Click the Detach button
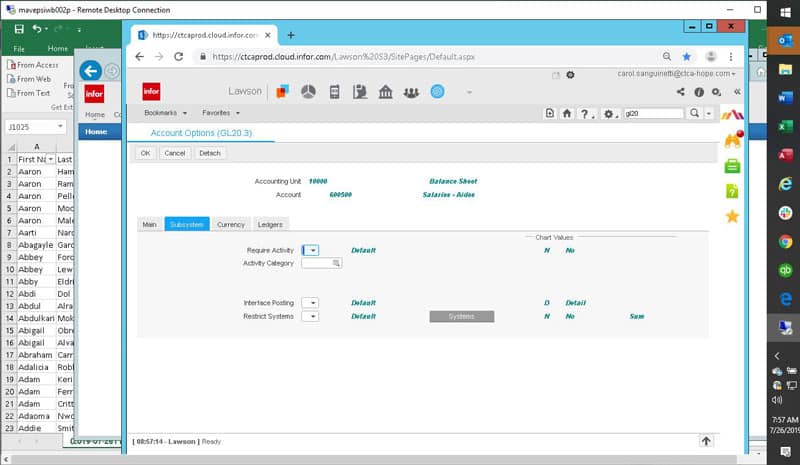 210,153
